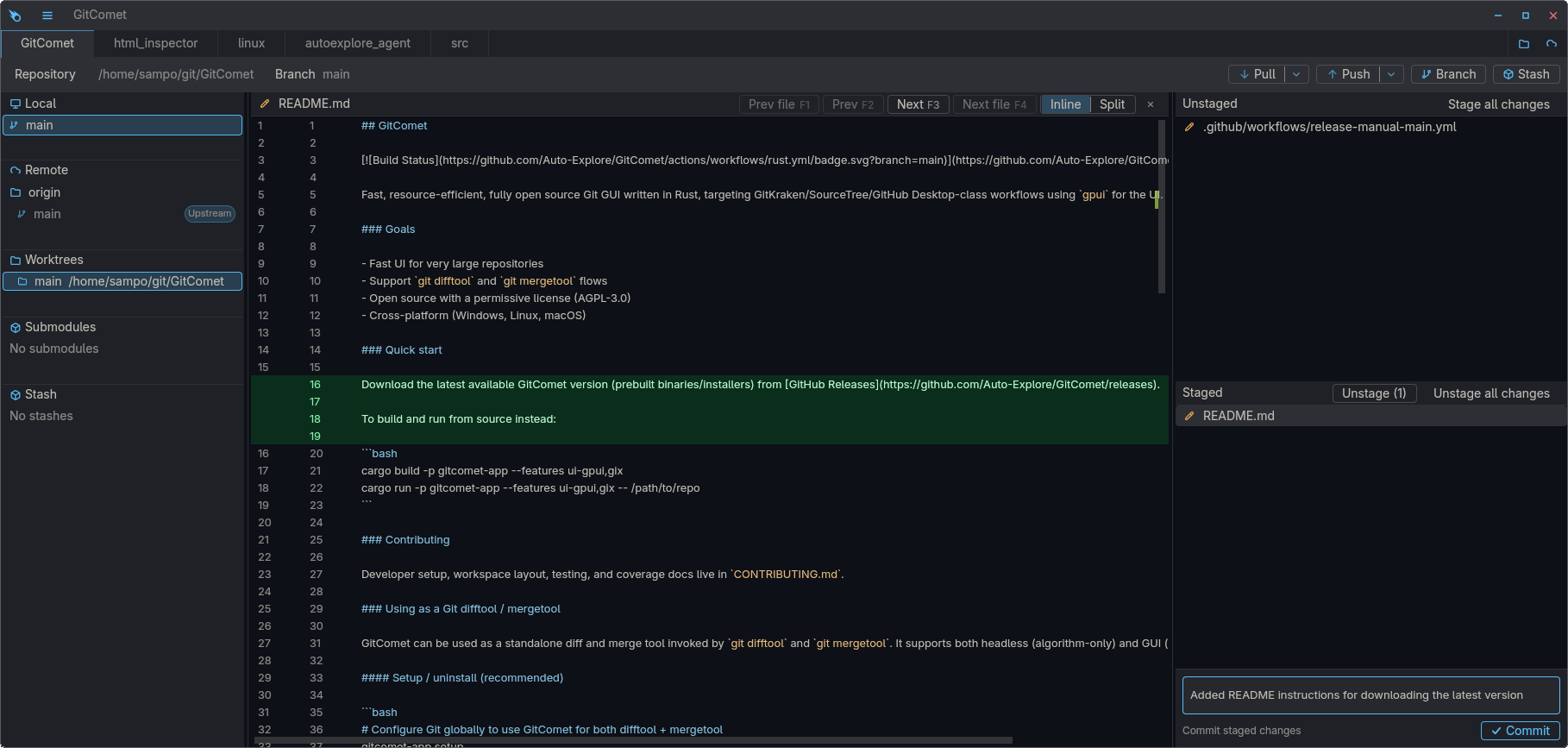Push commits to remote
This screenshot has width=1568, height=748.
click(1348, 74)
